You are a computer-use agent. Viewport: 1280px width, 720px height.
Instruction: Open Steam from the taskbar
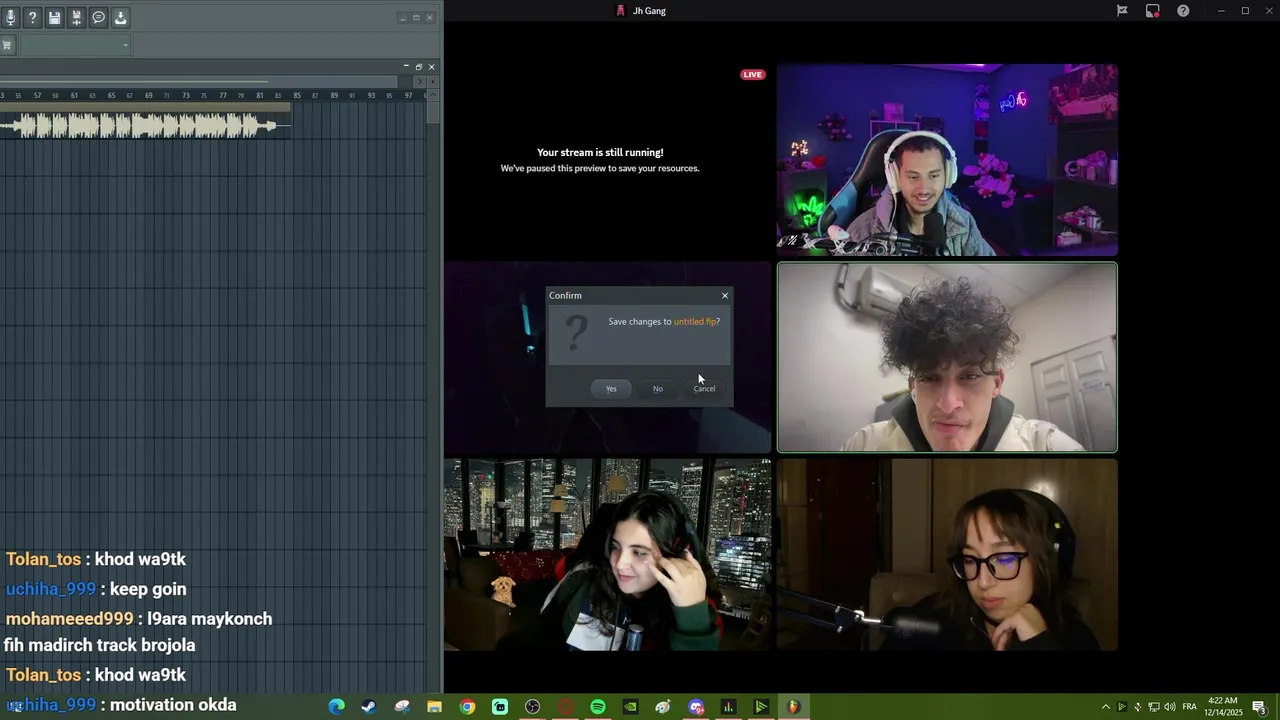point(369,707)
